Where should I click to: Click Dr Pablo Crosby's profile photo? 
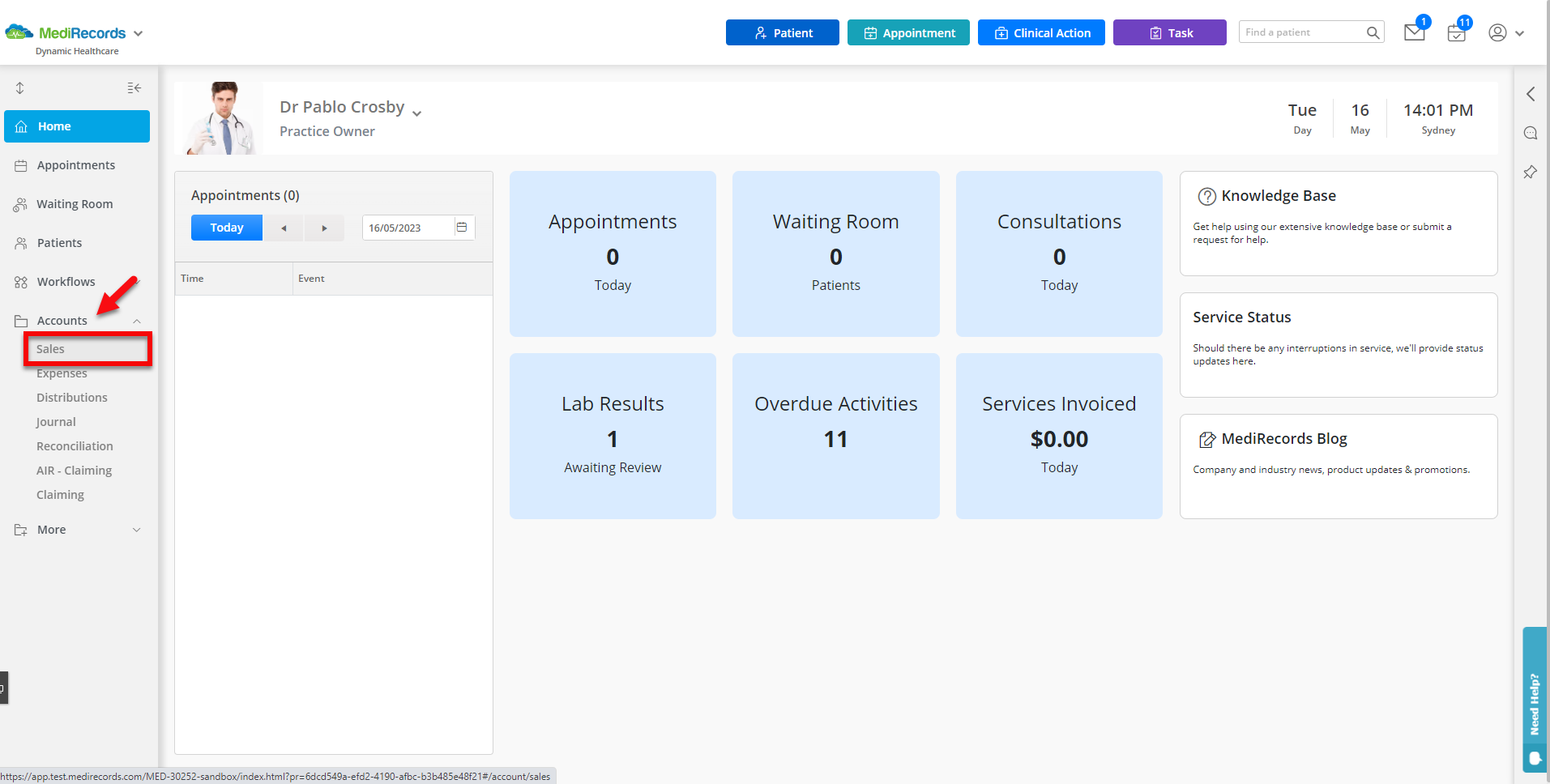point(220,118)
